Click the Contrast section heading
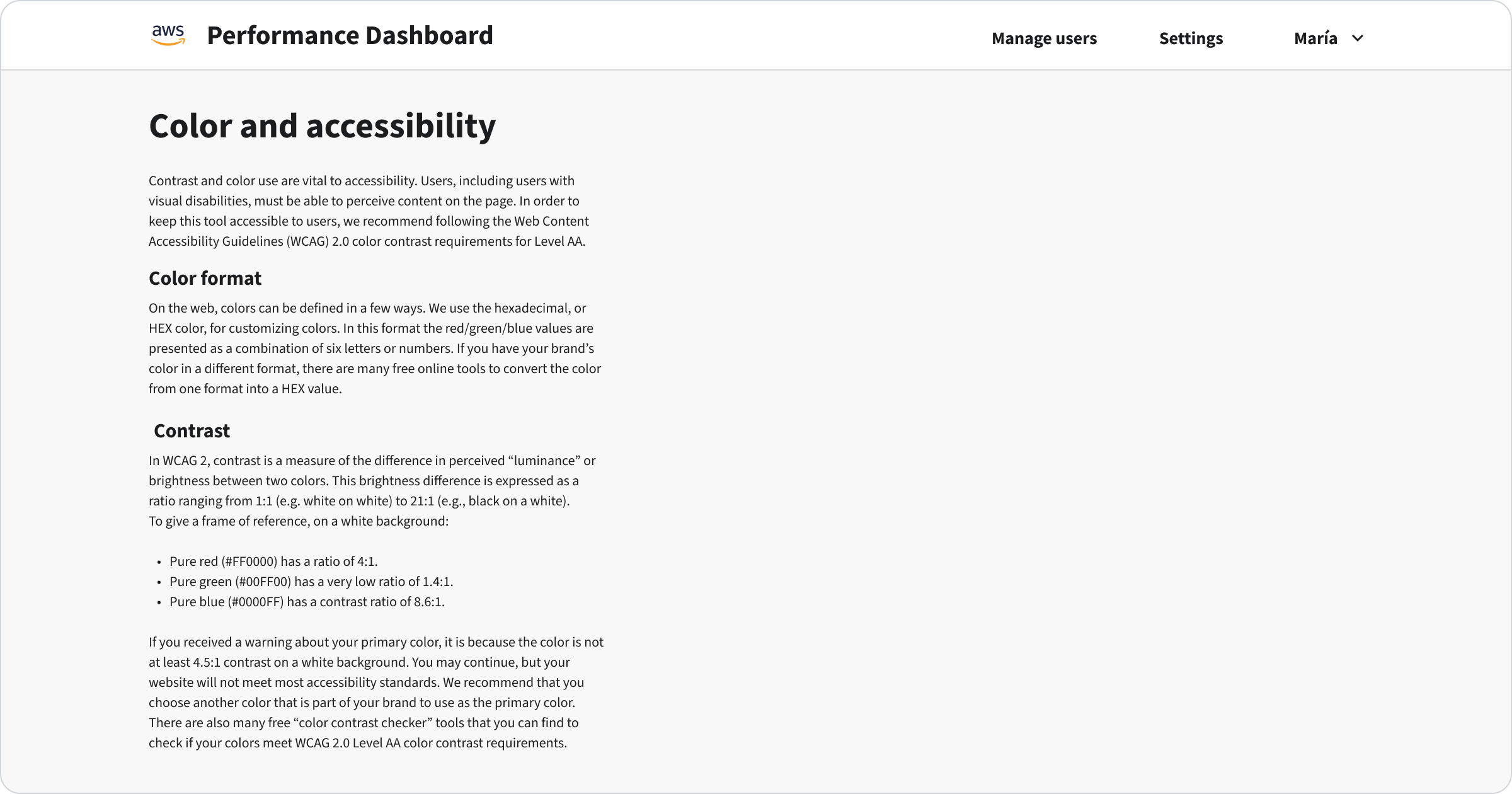1512x794 pixels. (191, 430)
